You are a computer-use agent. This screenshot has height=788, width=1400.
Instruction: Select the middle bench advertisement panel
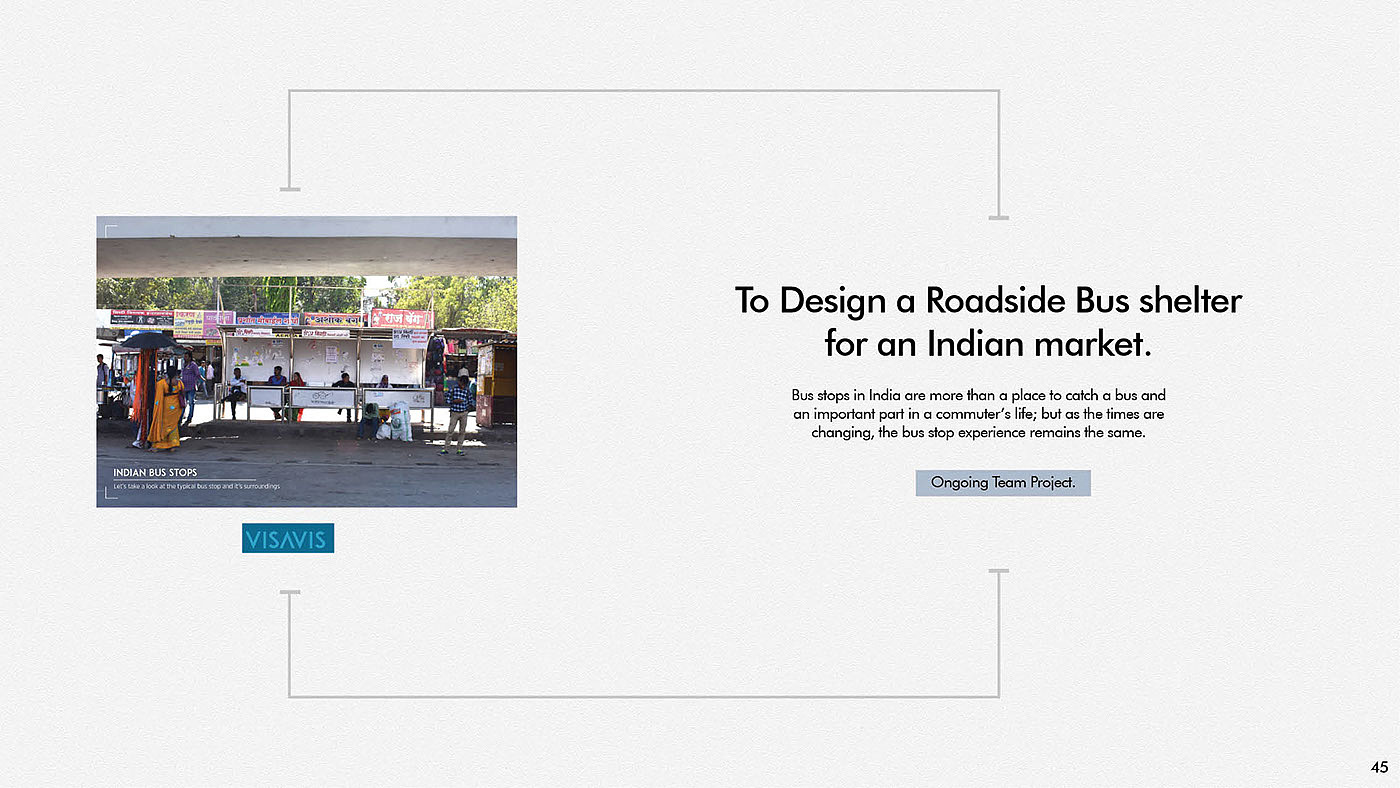coord(323,398)
